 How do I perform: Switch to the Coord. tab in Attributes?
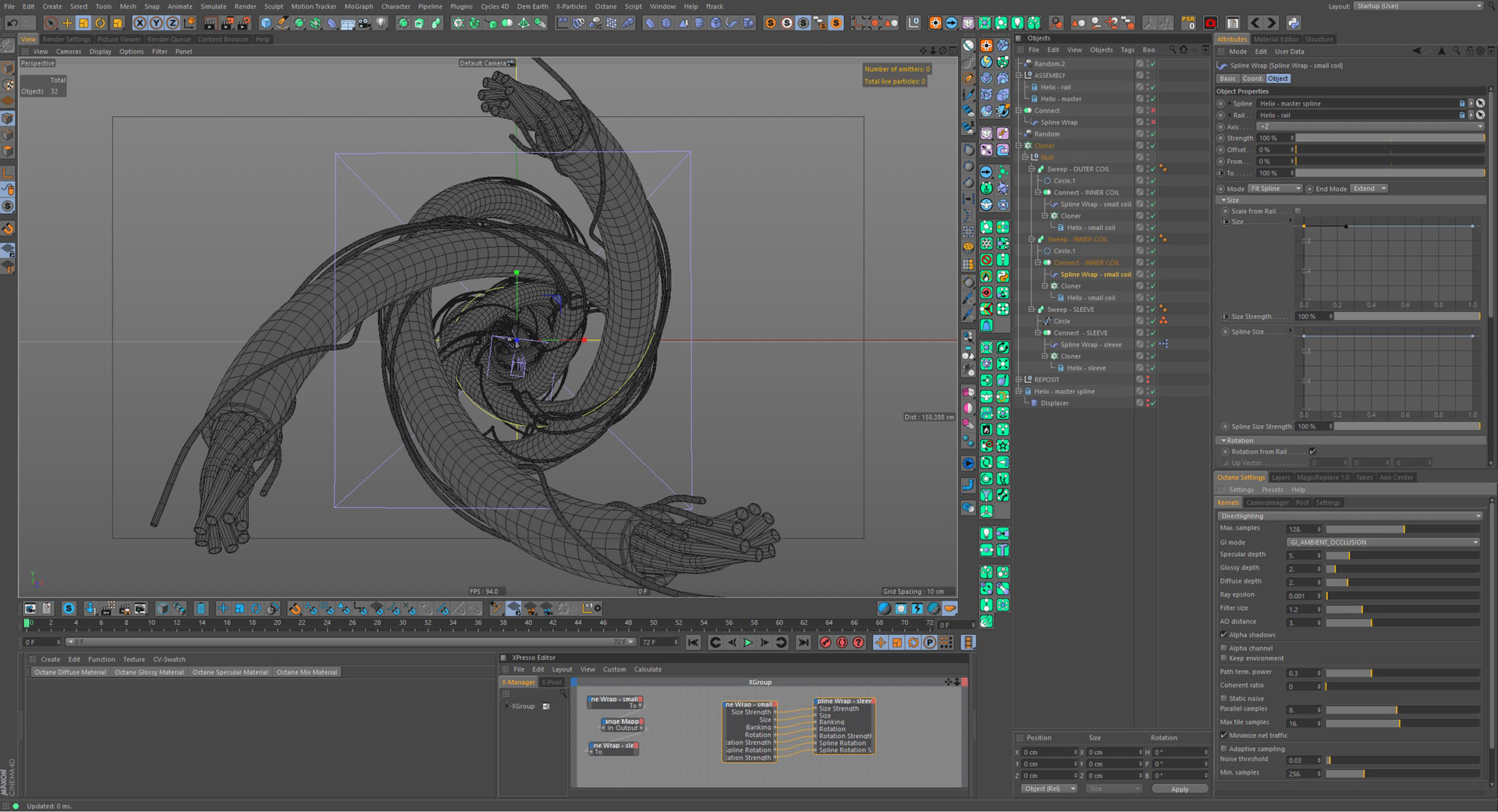point(1252,79)
